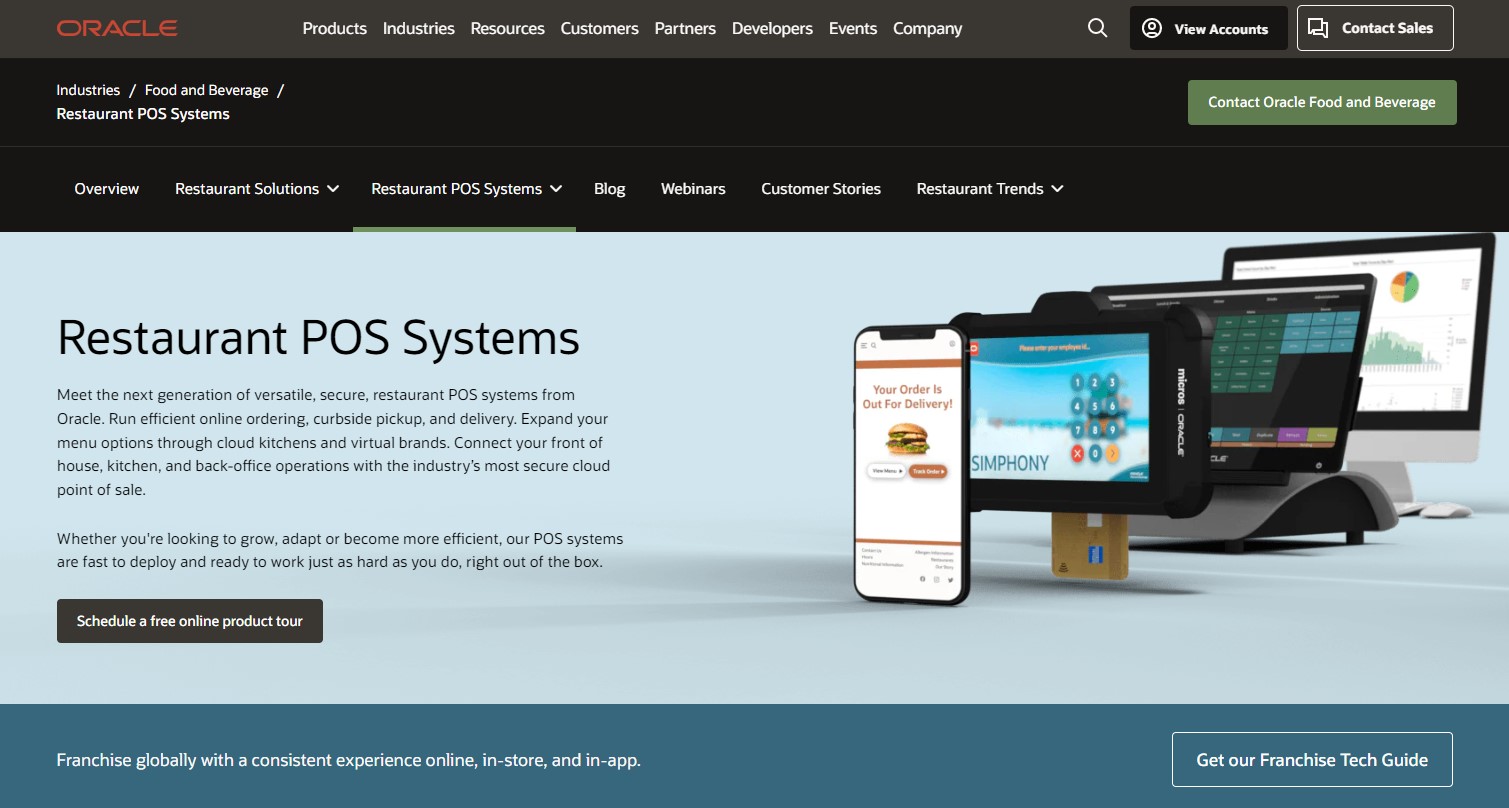This screenshot has height=808, width=1509.
Task: Open the Partners menu
Action: pyautogui.click(x=685, y=28)
